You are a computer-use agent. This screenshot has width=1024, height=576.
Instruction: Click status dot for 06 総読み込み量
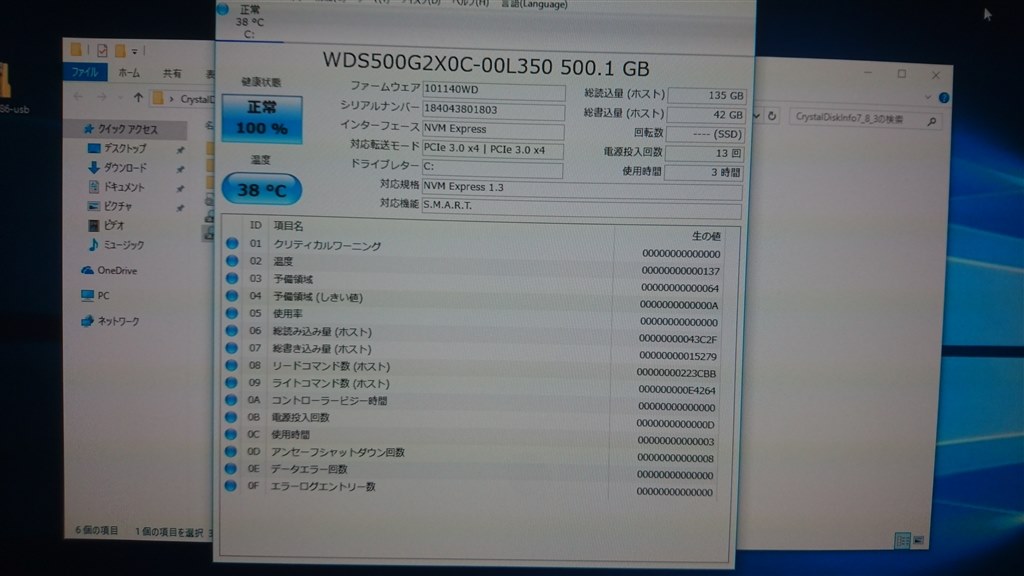click(x=232, y=330)
